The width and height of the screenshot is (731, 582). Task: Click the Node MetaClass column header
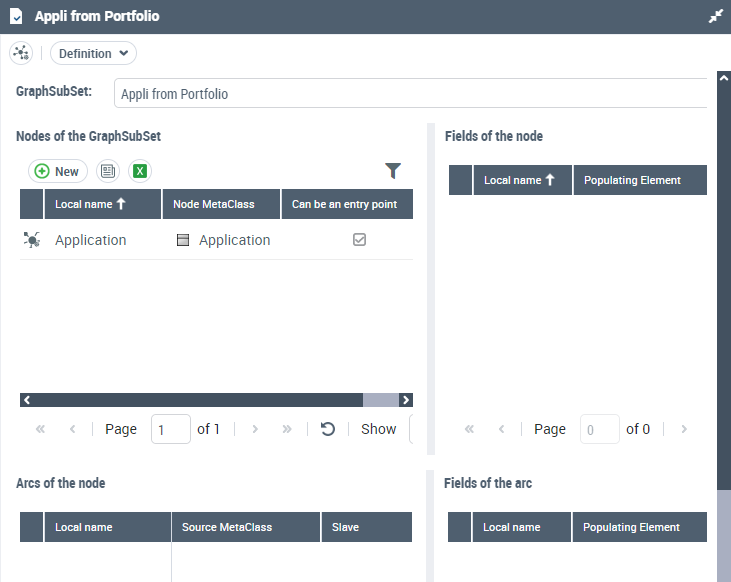[x=214, y=204]
